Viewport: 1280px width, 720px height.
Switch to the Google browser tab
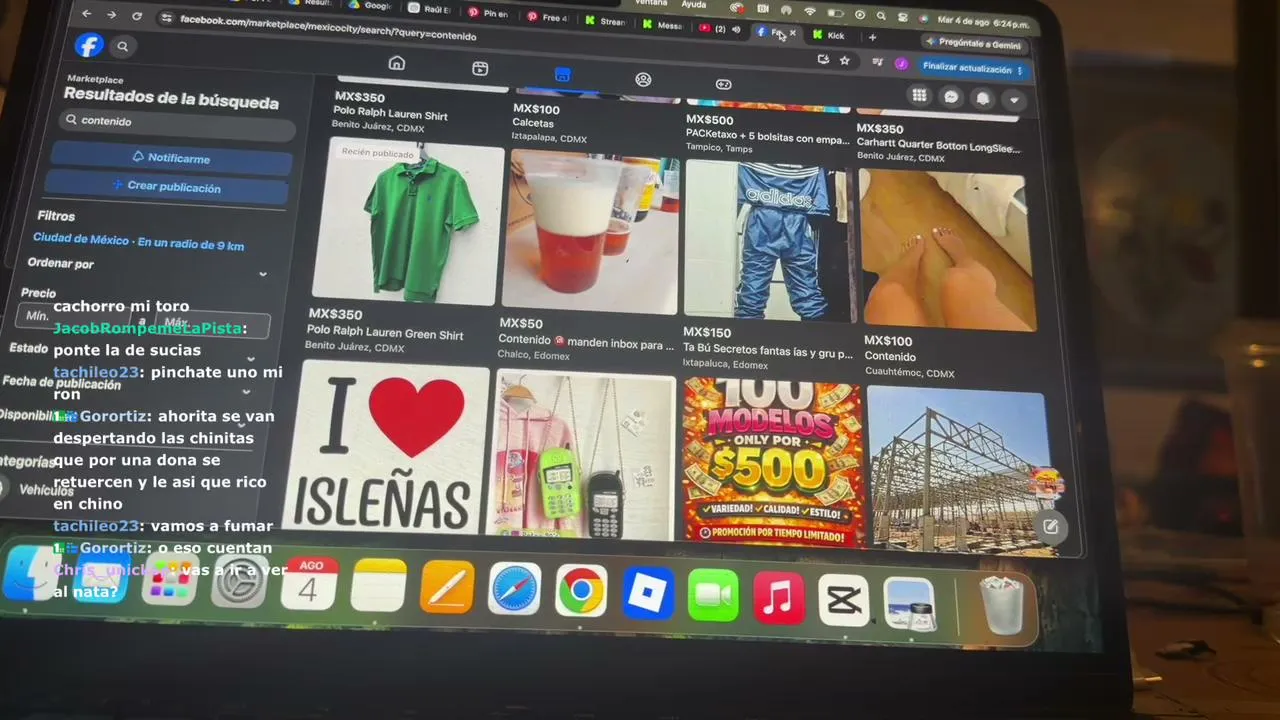[x=372, y=5]
